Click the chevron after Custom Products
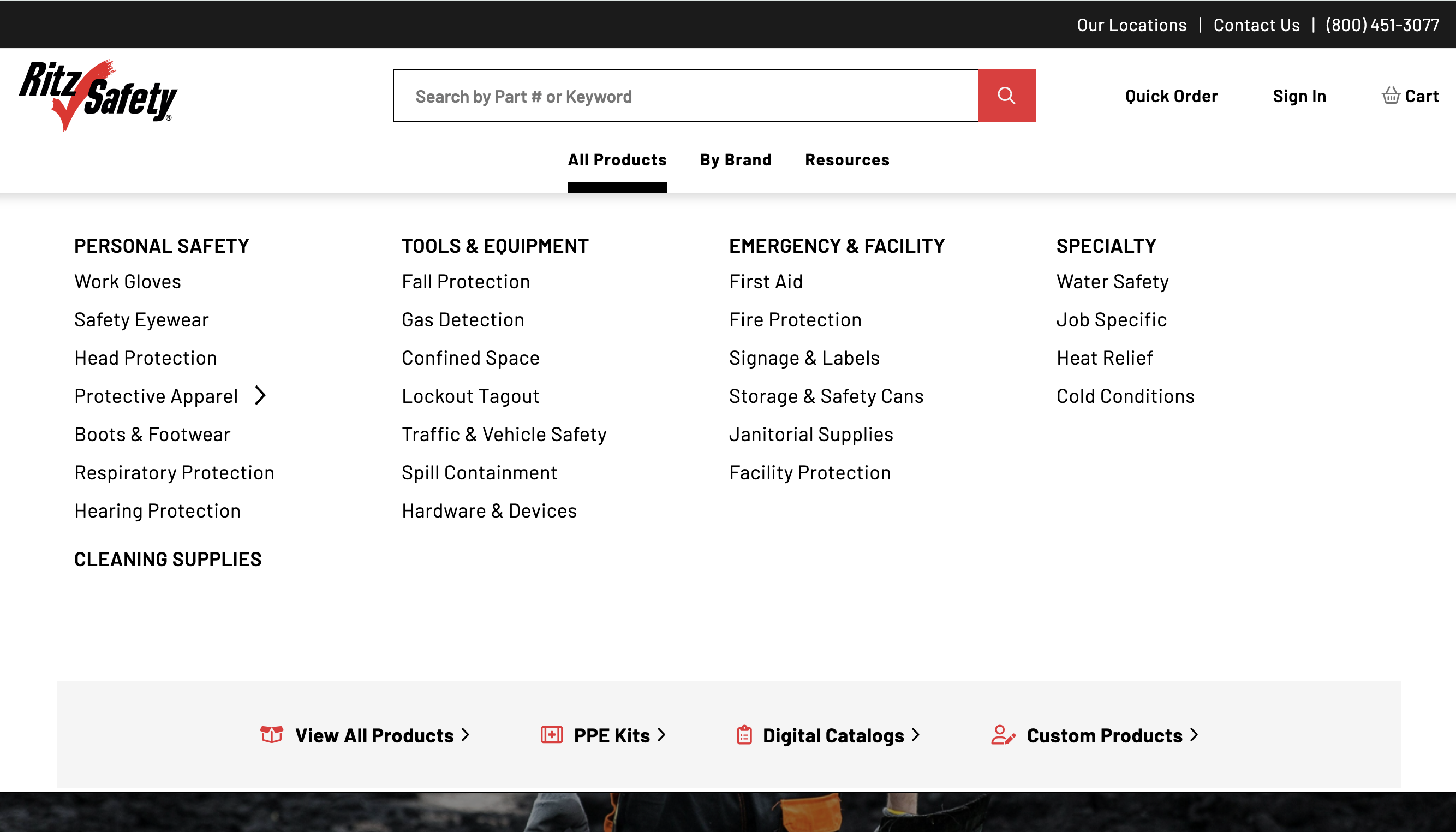This screenshot has width=1456, height=832. [x=1194, y=735]
